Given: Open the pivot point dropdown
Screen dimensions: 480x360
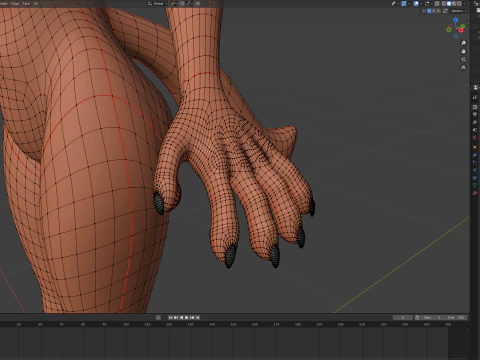Looking at the screenshot, I should coord(174,3).
